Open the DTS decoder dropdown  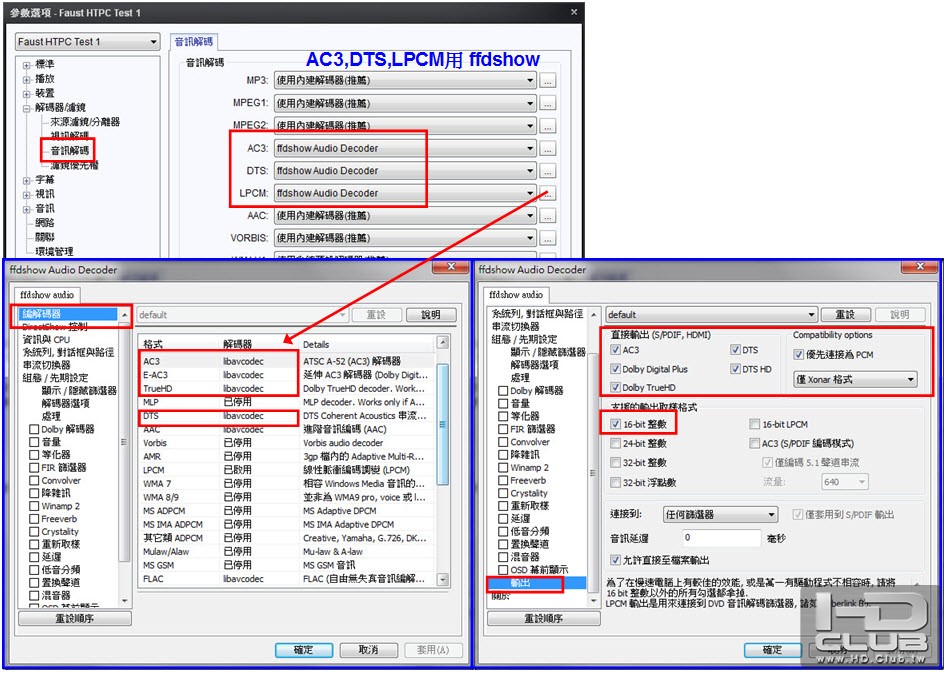tap(405, 171)
